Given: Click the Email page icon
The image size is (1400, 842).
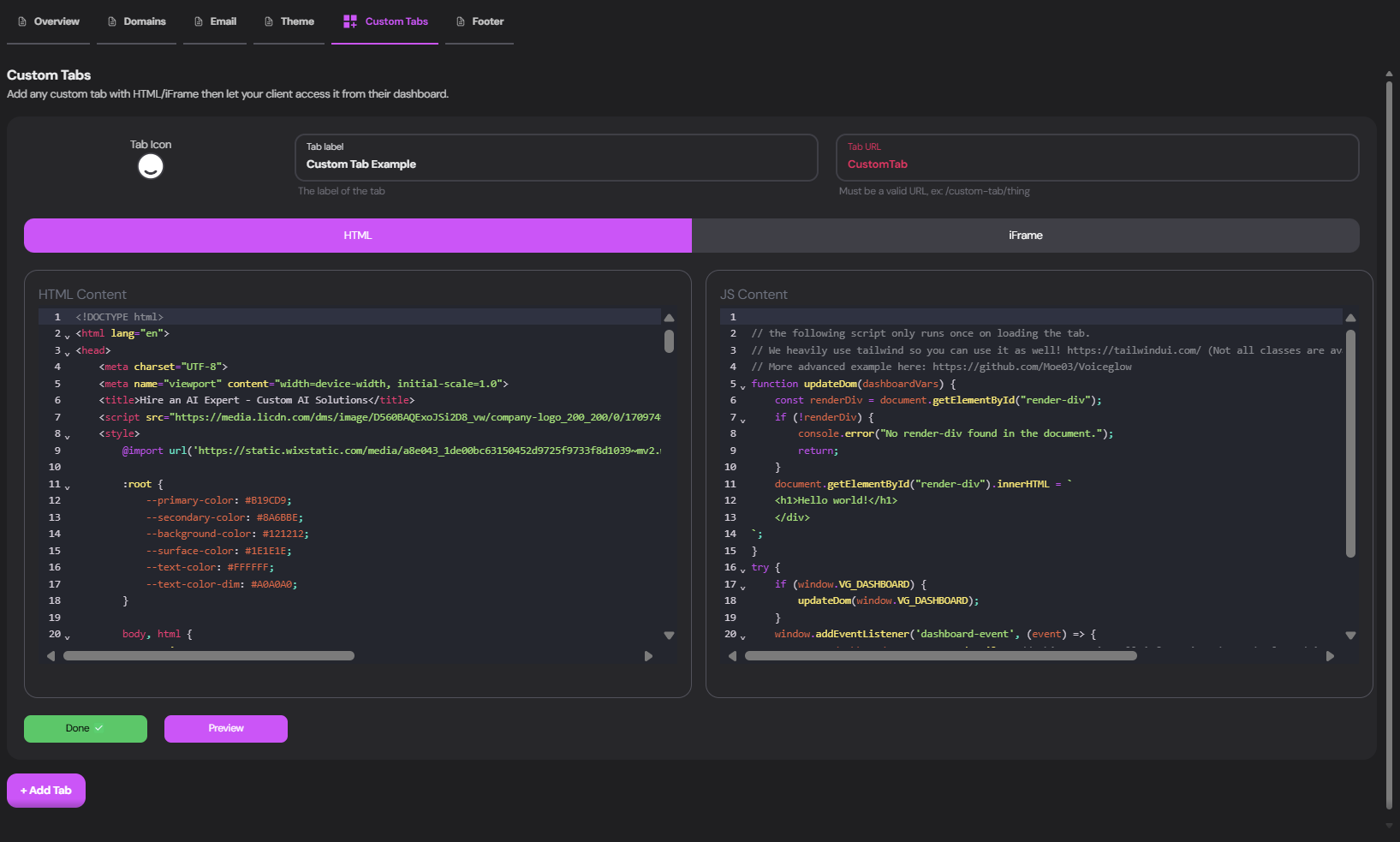Looking at the screenshot, I should tap(197, 21).
